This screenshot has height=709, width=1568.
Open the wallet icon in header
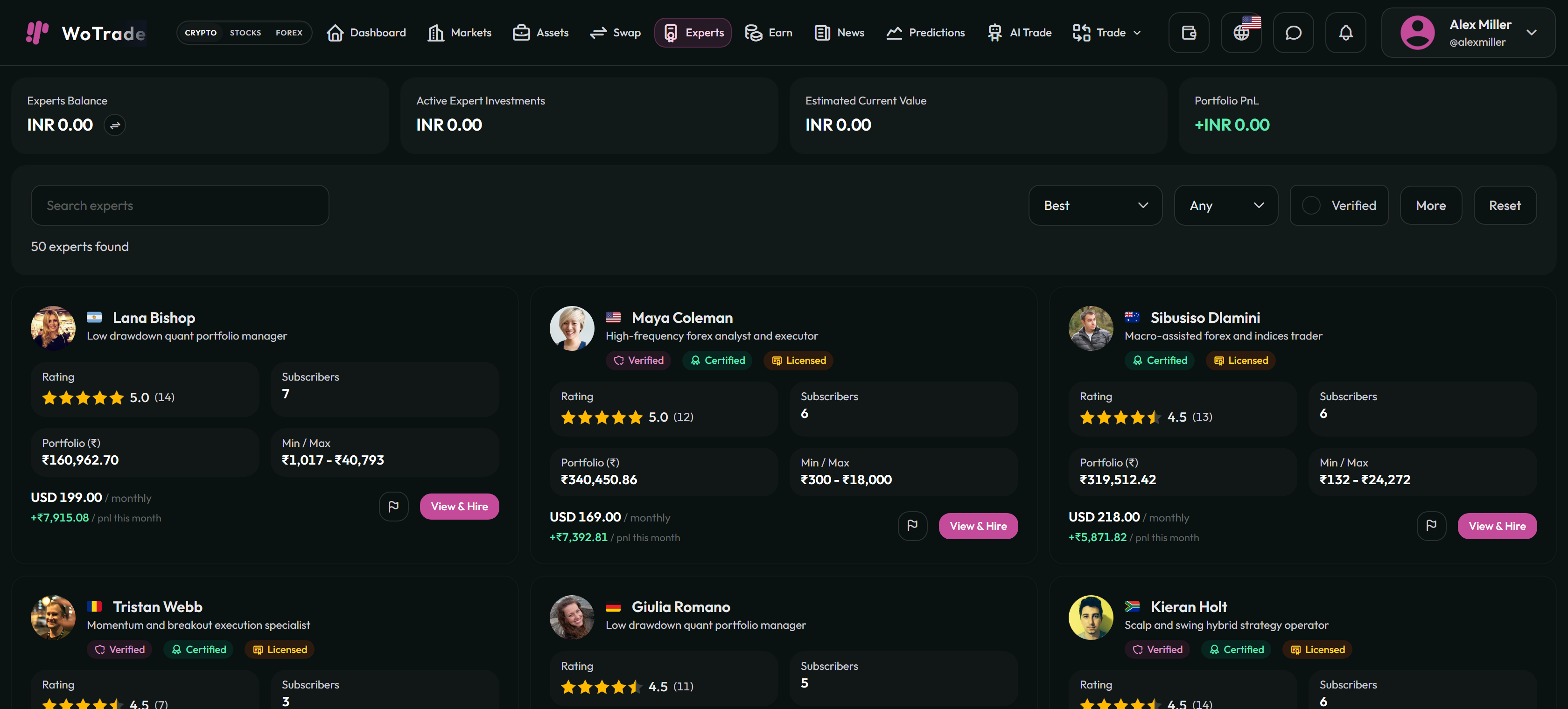(x=1188, y=33)
